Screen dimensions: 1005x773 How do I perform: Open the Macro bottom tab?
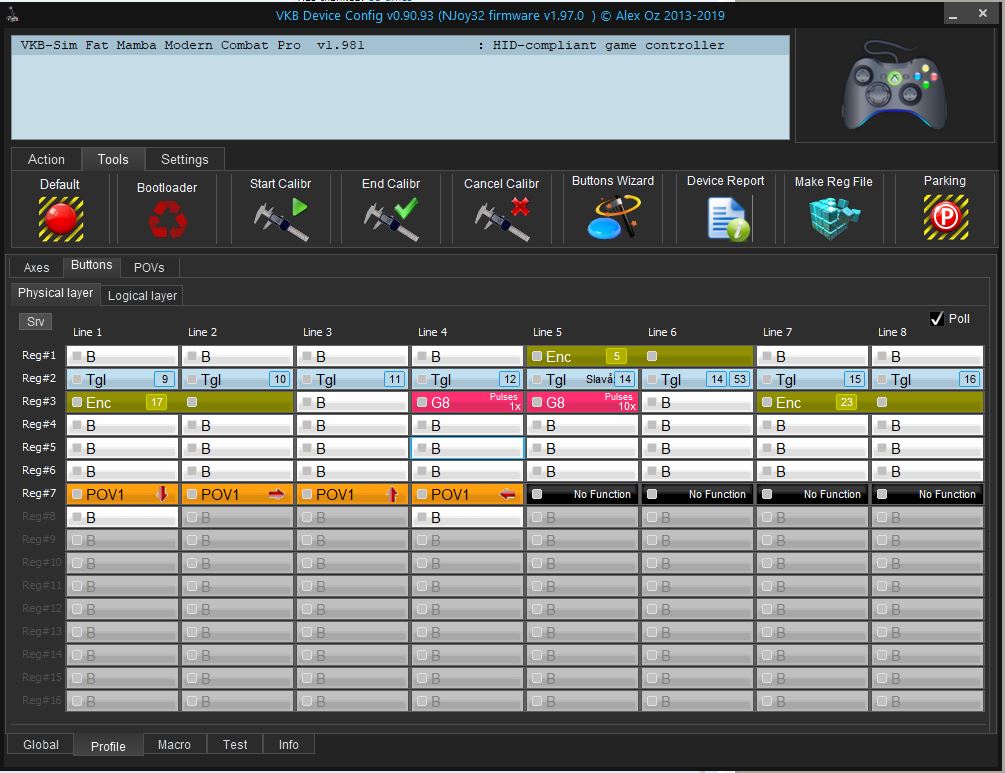(x=174, y=744)
